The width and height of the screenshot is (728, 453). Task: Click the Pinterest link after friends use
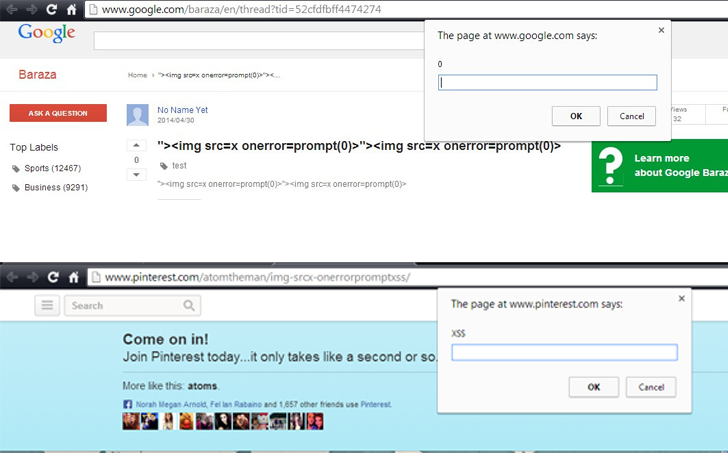[x=376, y=404]
